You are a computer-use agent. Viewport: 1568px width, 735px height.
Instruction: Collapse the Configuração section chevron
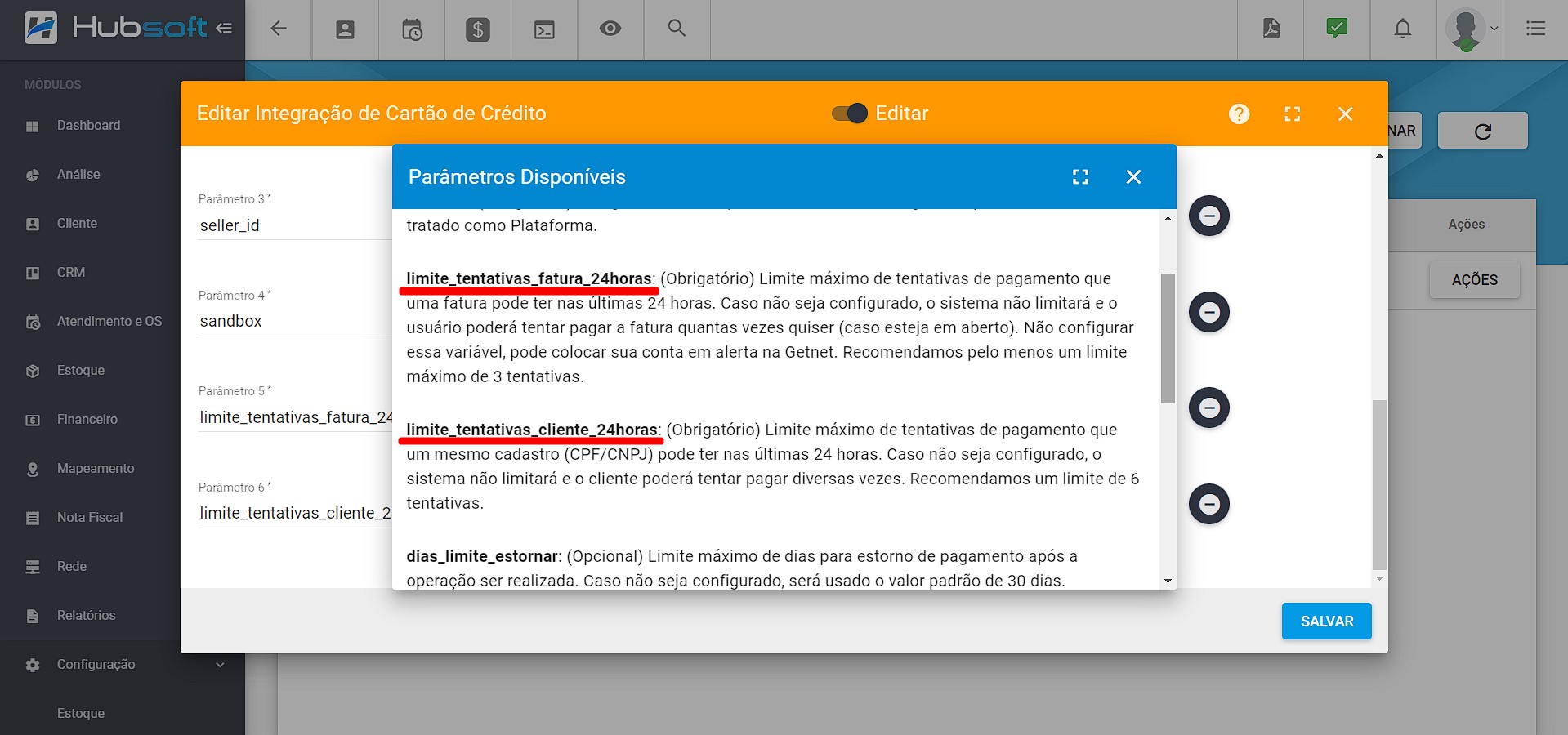tap(220, 665)
